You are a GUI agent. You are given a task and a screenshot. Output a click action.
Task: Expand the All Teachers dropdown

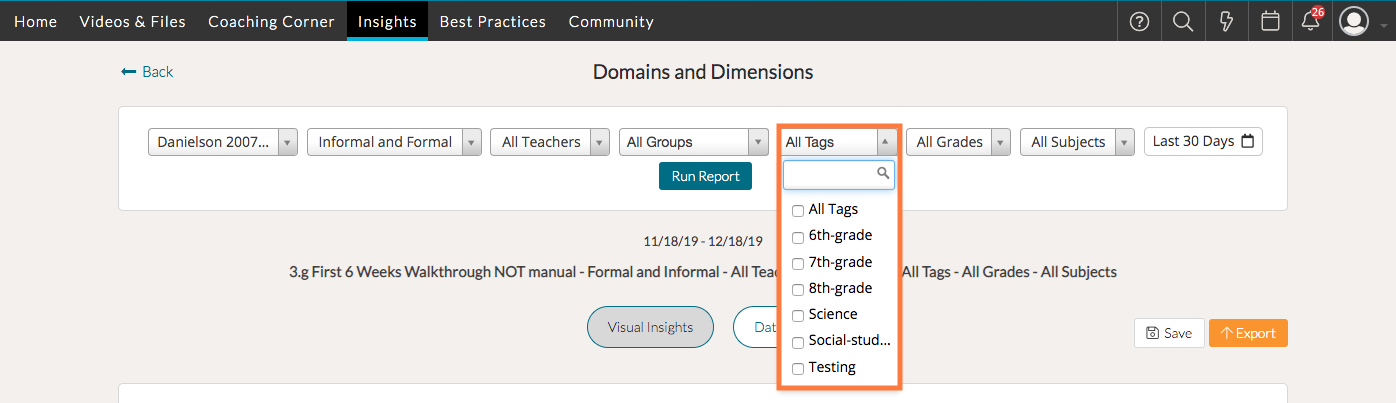point(550,142)
